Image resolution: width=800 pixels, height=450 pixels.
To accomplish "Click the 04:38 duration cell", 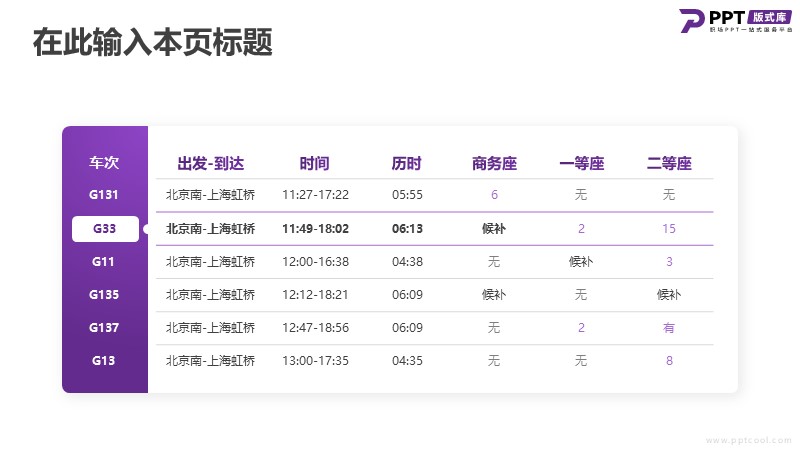I will pos(407,262).
